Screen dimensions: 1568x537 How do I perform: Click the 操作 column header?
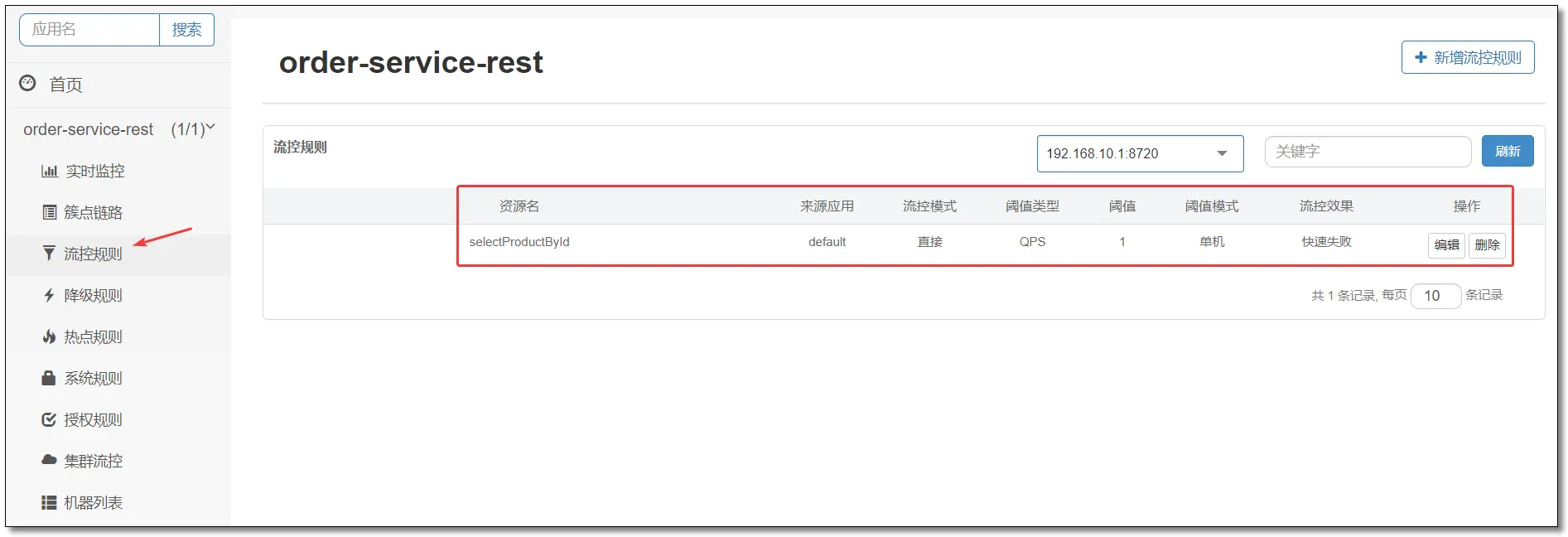coord(1466,206)
